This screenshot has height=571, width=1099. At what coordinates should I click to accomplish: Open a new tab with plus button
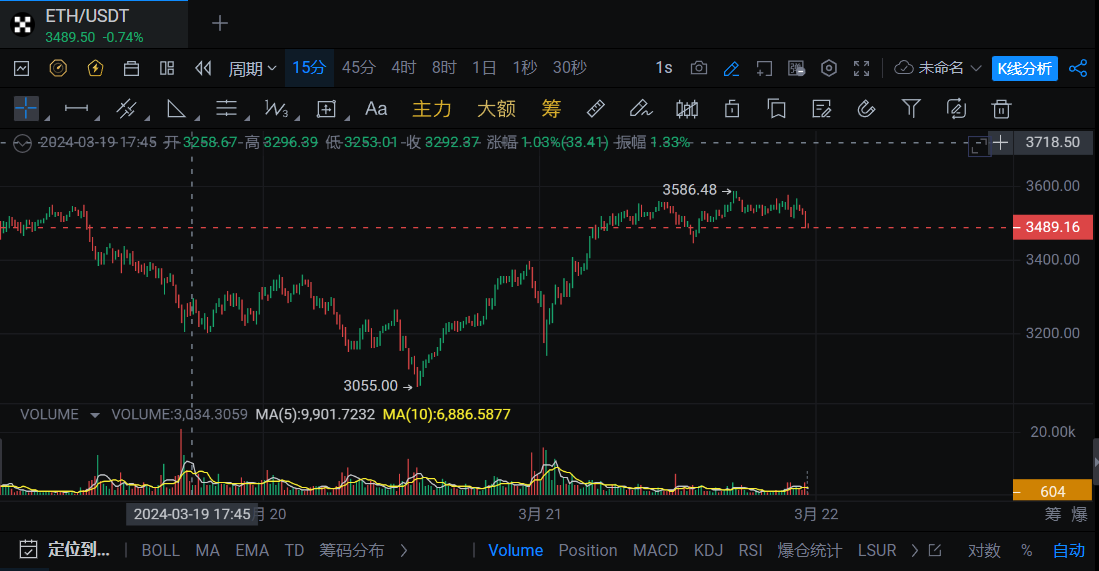pyautogui.click(x=220, y=23)
